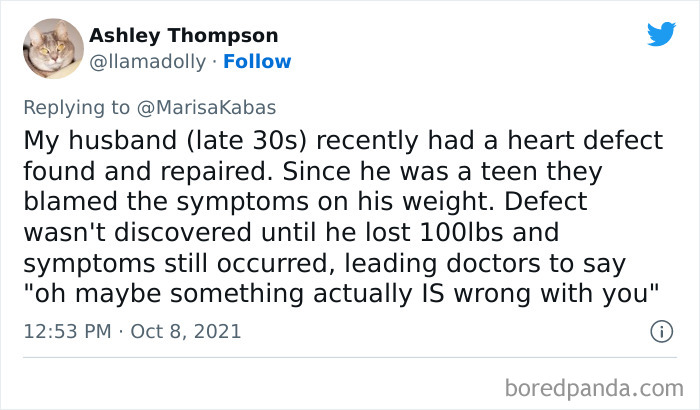This screenshot has height=410, width=700.
Task: Click the Oct 8, 2021 date
Action: pyautogui.click(x=187, y=331)
